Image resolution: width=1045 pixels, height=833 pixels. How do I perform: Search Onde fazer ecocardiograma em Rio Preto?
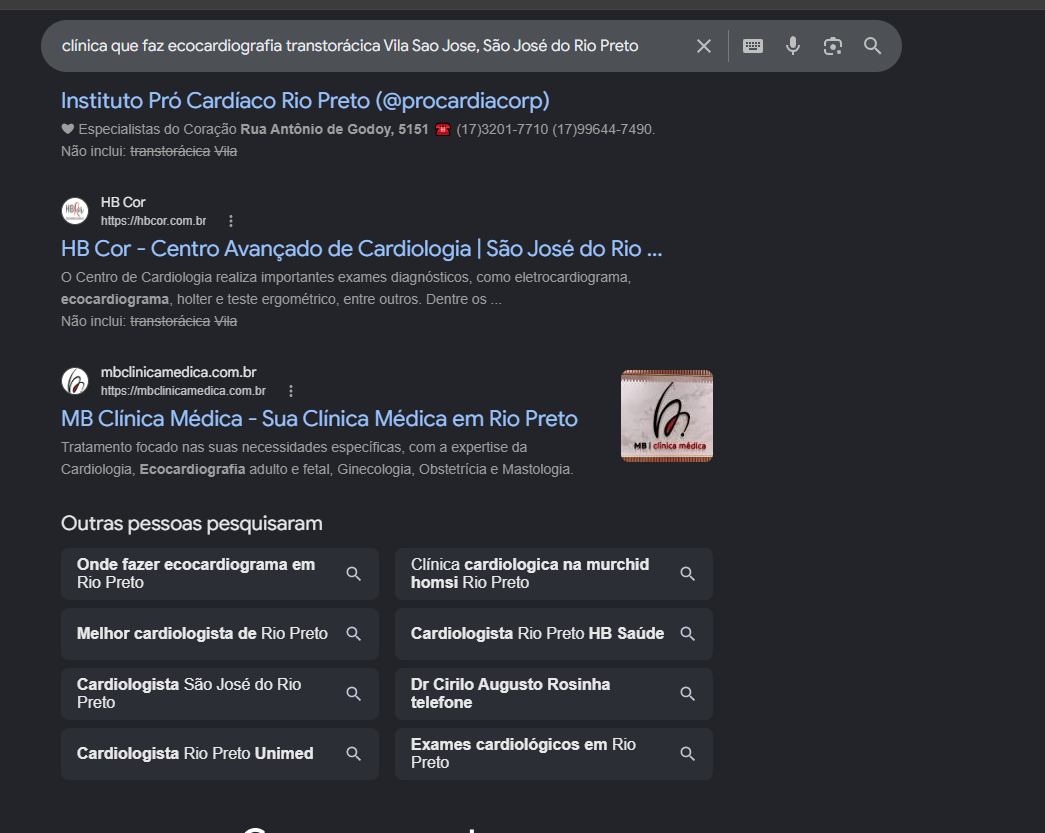(x=220, y=574)
